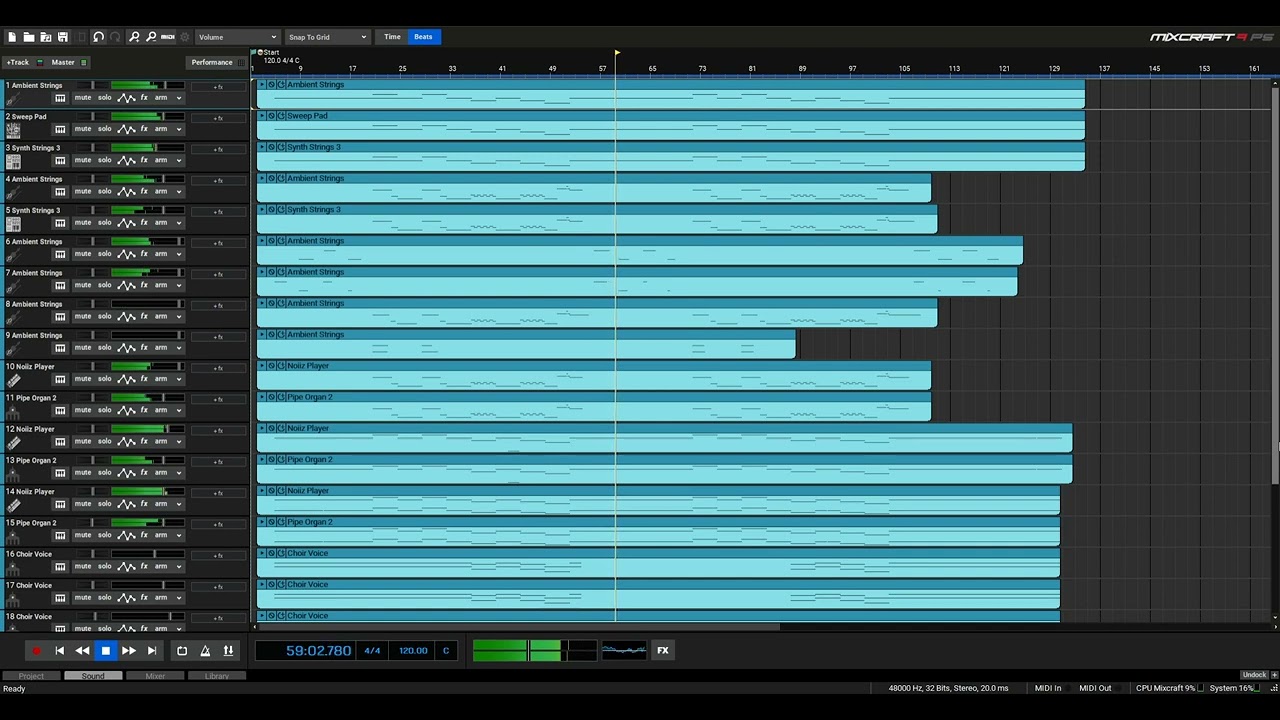Zoom out of the timeline
This screenshot has height=720, width=1280.
(x=151, y=37)
